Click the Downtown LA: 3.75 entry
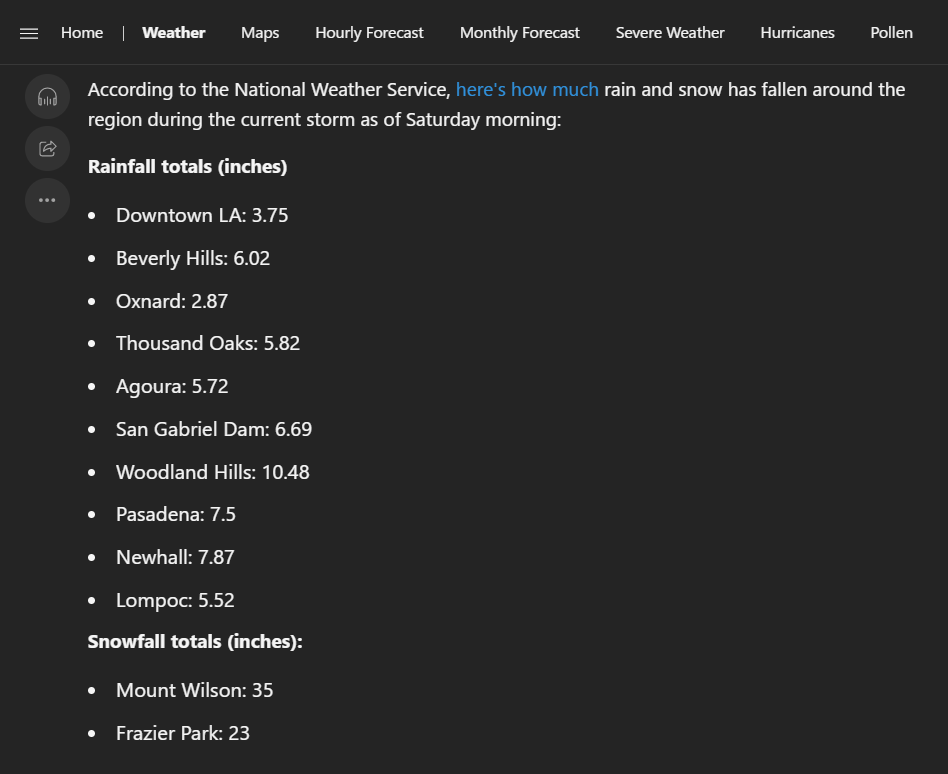 [x=202, y=216]
